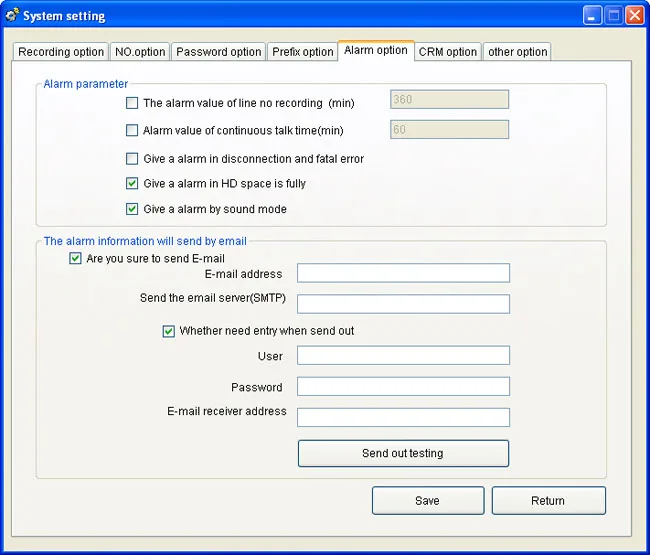This screenshot has height=555, width=650.
Task: Open the CRM option tab
Action: 448,52
